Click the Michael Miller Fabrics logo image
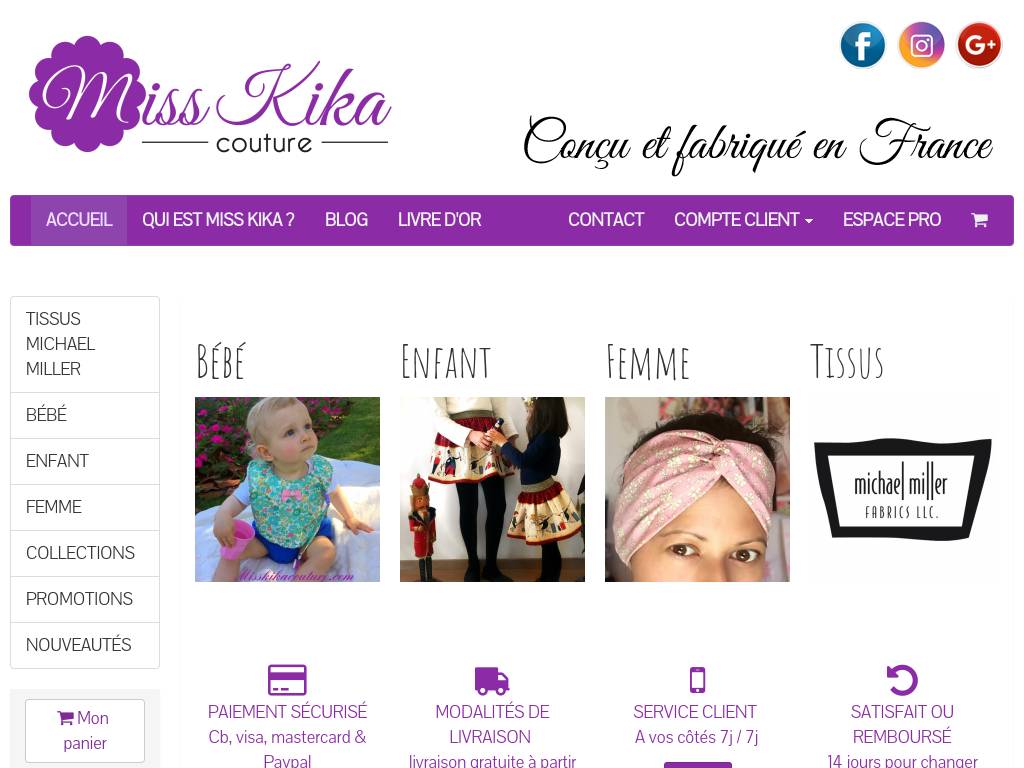The height and width of the screenshot is (768, 1024). 902,489
